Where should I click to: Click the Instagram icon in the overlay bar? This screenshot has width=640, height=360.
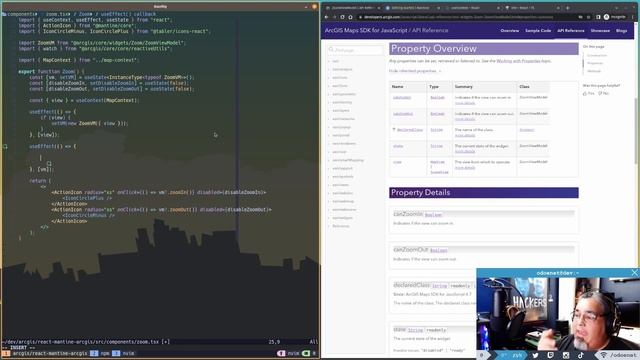[566, 356]
